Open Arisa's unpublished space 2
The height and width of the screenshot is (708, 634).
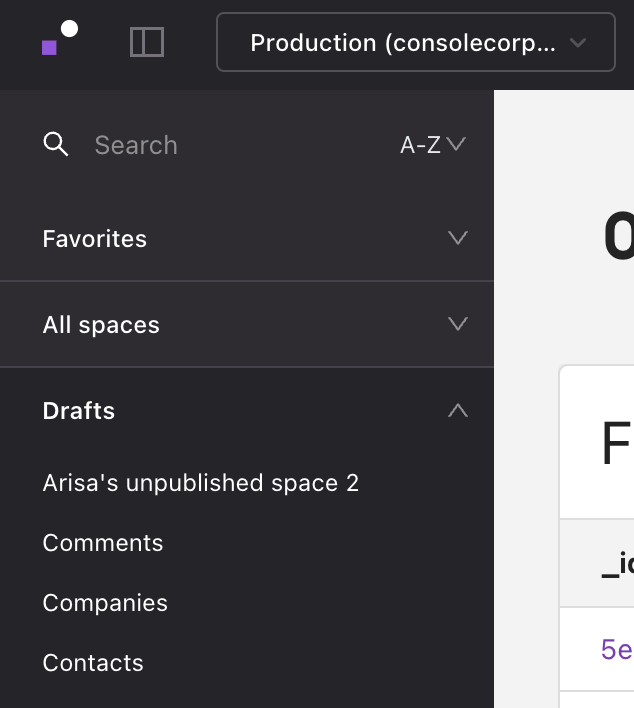click(201, 483)
